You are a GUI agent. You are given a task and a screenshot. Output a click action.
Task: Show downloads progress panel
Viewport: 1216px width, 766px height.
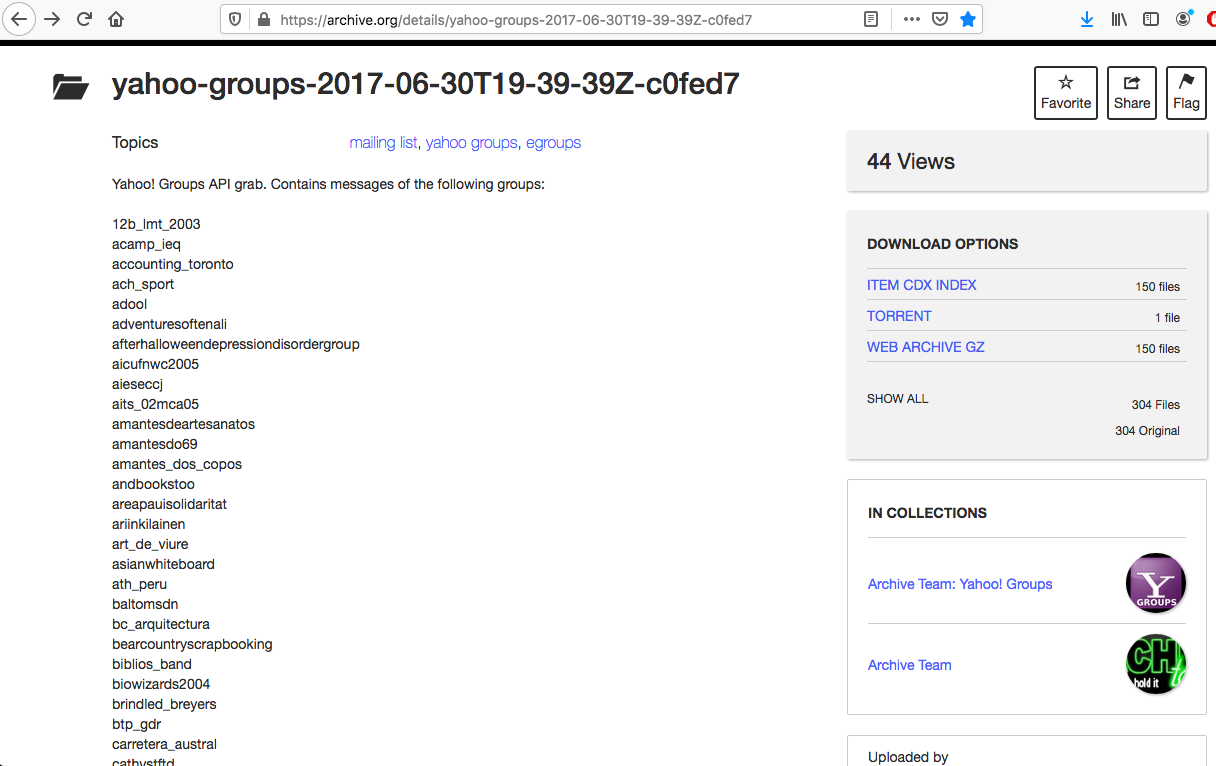coord(1087,19)
